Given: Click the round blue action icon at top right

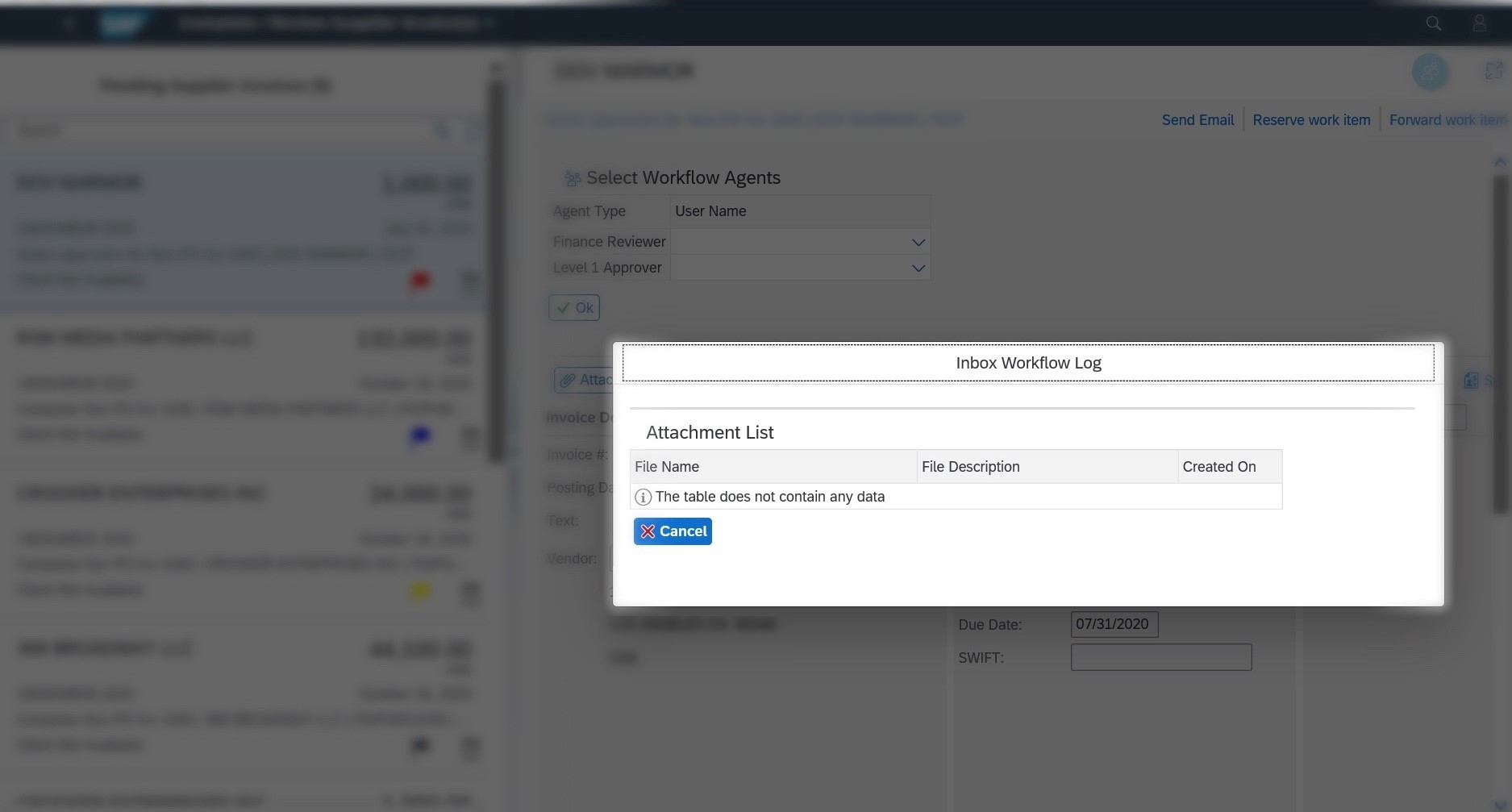Looking at the screenshot, I should pos(1430,72).
